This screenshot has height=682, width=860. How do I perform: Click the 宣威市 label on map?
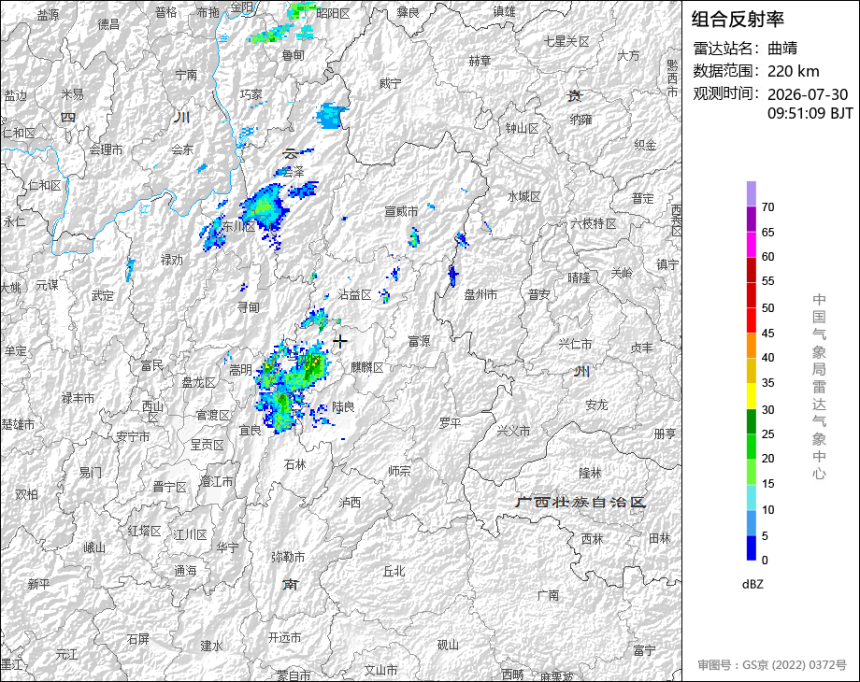point(401,211)
